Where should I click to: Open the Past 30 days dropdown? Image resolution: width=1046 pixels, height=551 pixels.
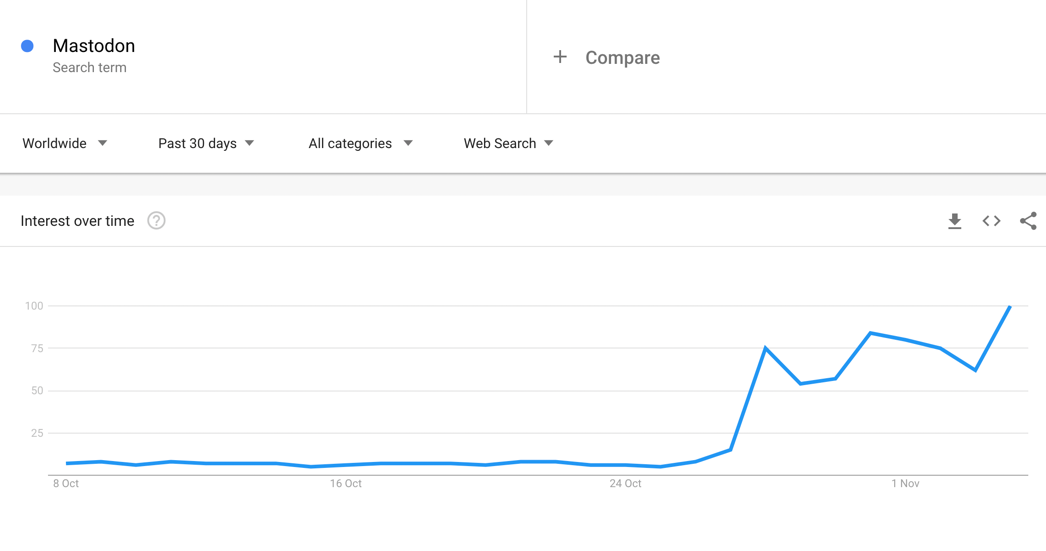(206, 143)
